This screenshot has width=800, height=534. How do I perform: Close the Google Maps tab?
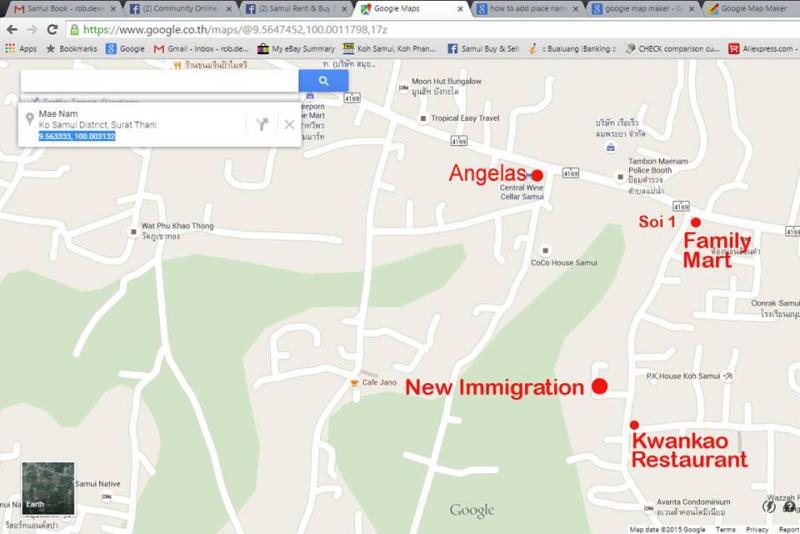click(460, 9)
